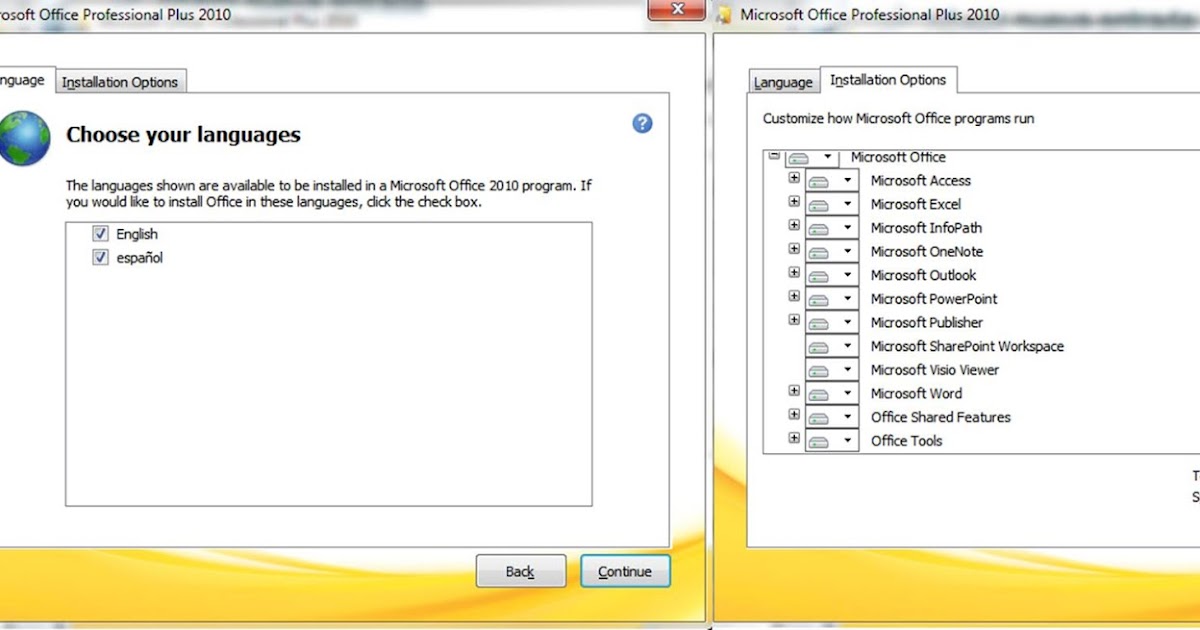Open install-state dropdown for Microsoft Outlook
This screenshot has width=1200, height=630.
point(832,275)
